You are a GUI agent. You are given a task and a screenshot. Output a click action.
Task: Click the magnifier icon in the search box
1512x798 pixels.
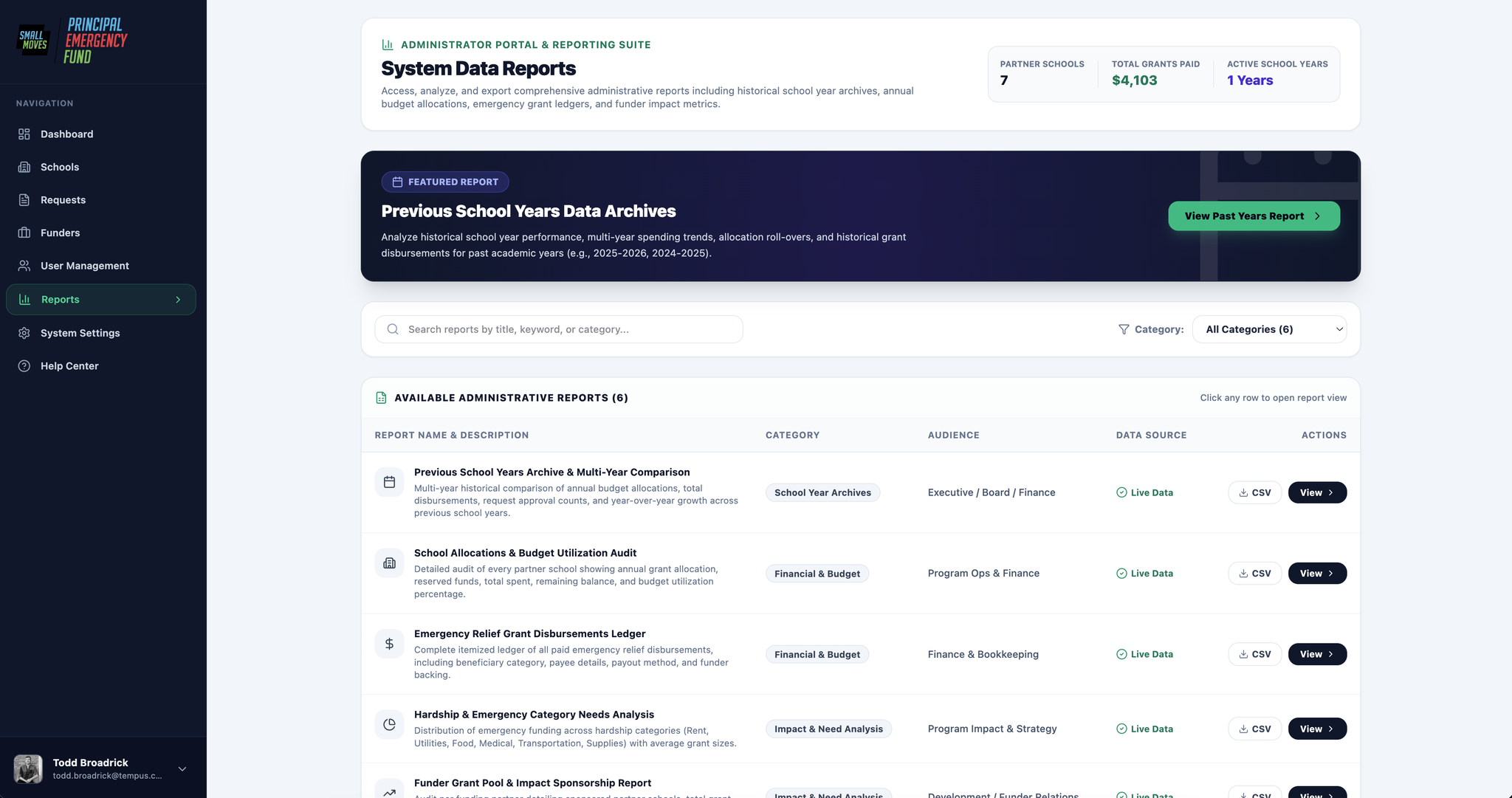coord(393,329)
